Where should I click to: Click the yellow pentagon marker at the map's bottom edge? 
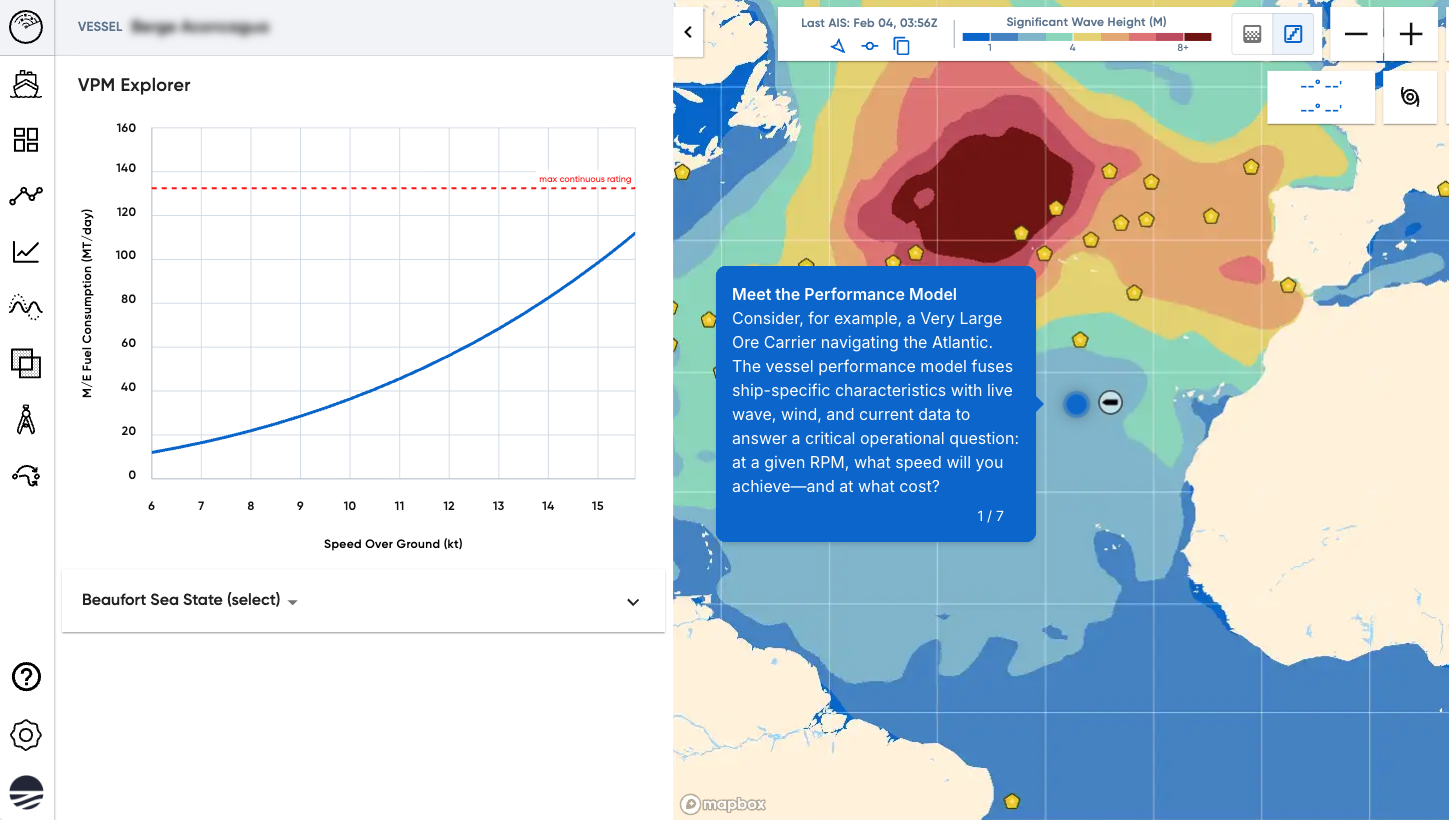[1012, 801]
